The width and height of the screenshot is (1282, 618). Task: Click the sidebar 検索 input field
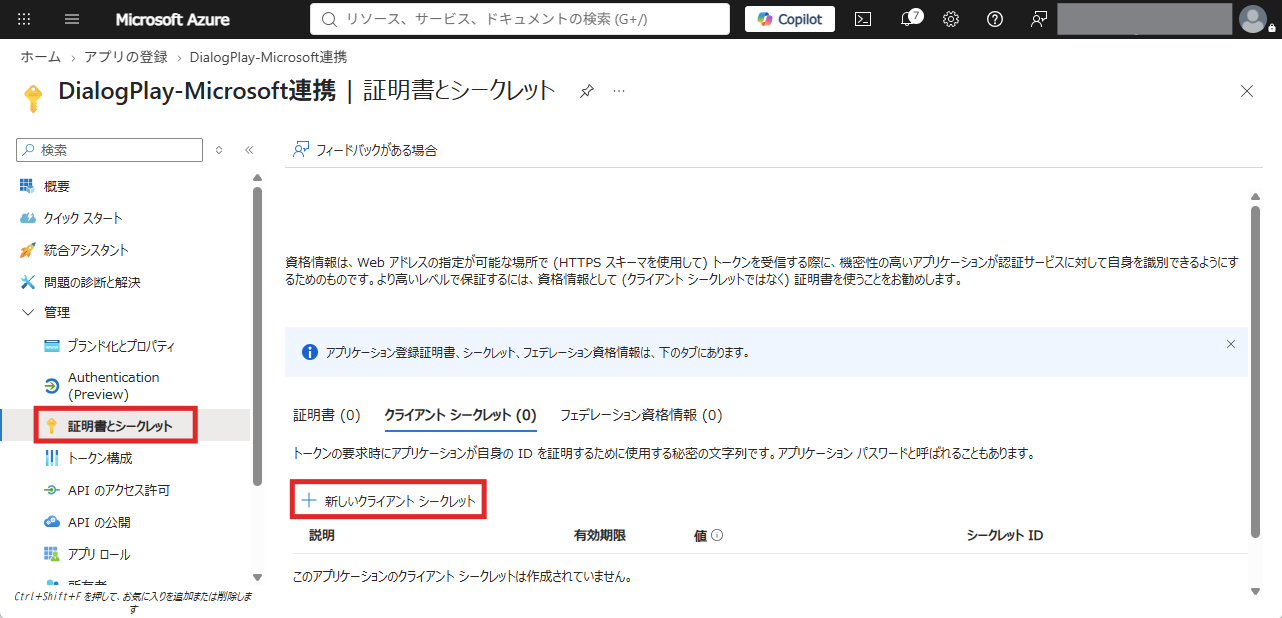coord(110,150)
